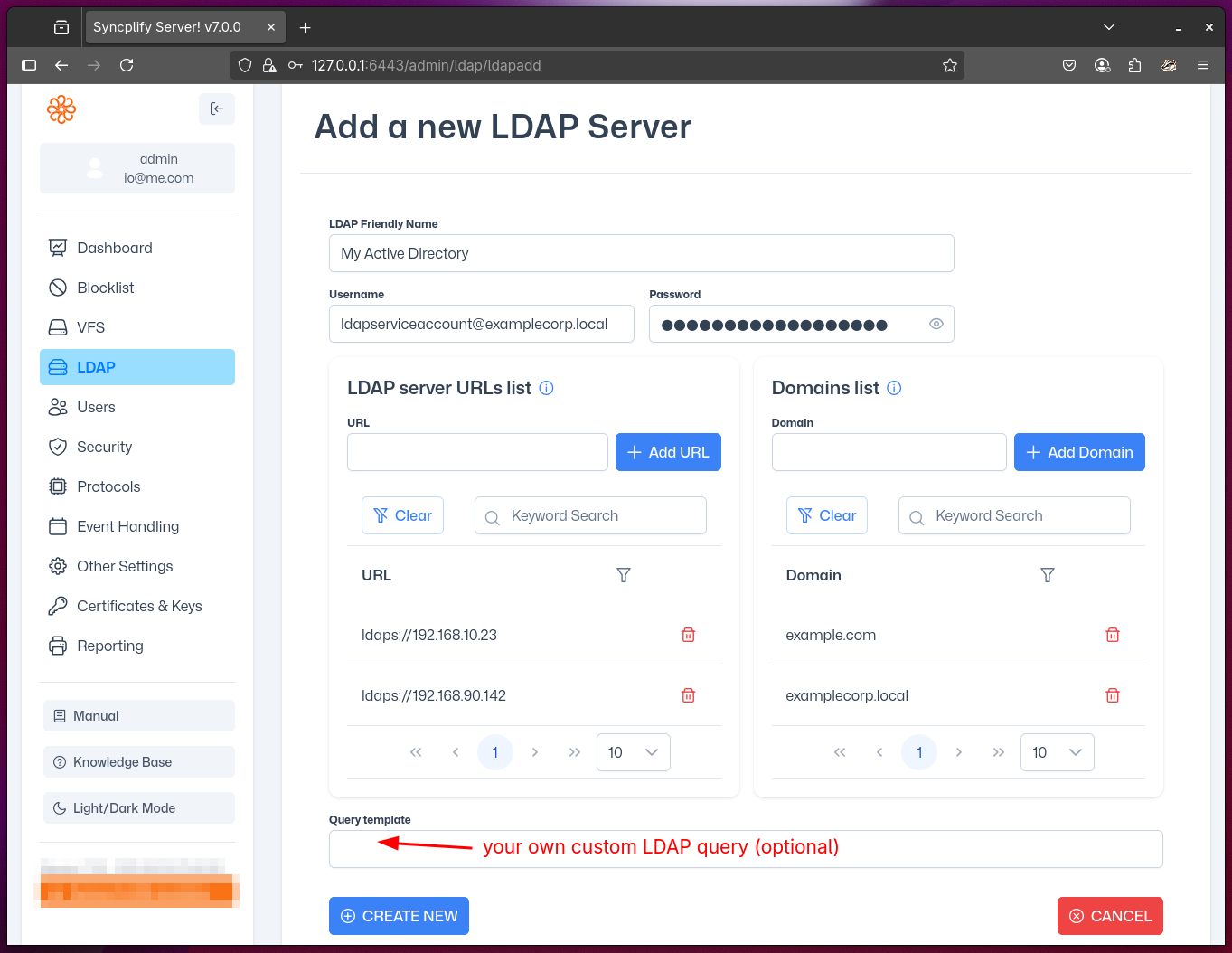The width and height of the screenshot is (1232, 953).
Task: Bookmark this page with star icon
Action: pos(950,65)
